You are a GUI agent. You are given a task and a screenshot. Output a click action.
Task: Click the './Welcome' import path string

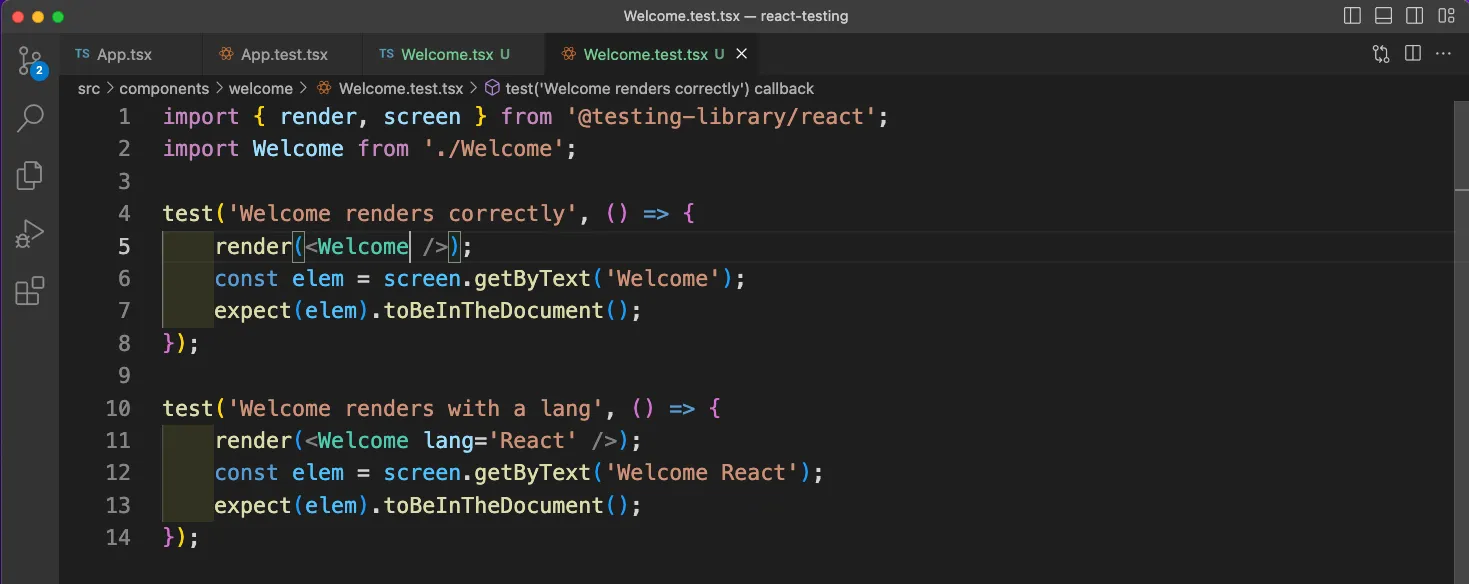click(x=494, y=149)
